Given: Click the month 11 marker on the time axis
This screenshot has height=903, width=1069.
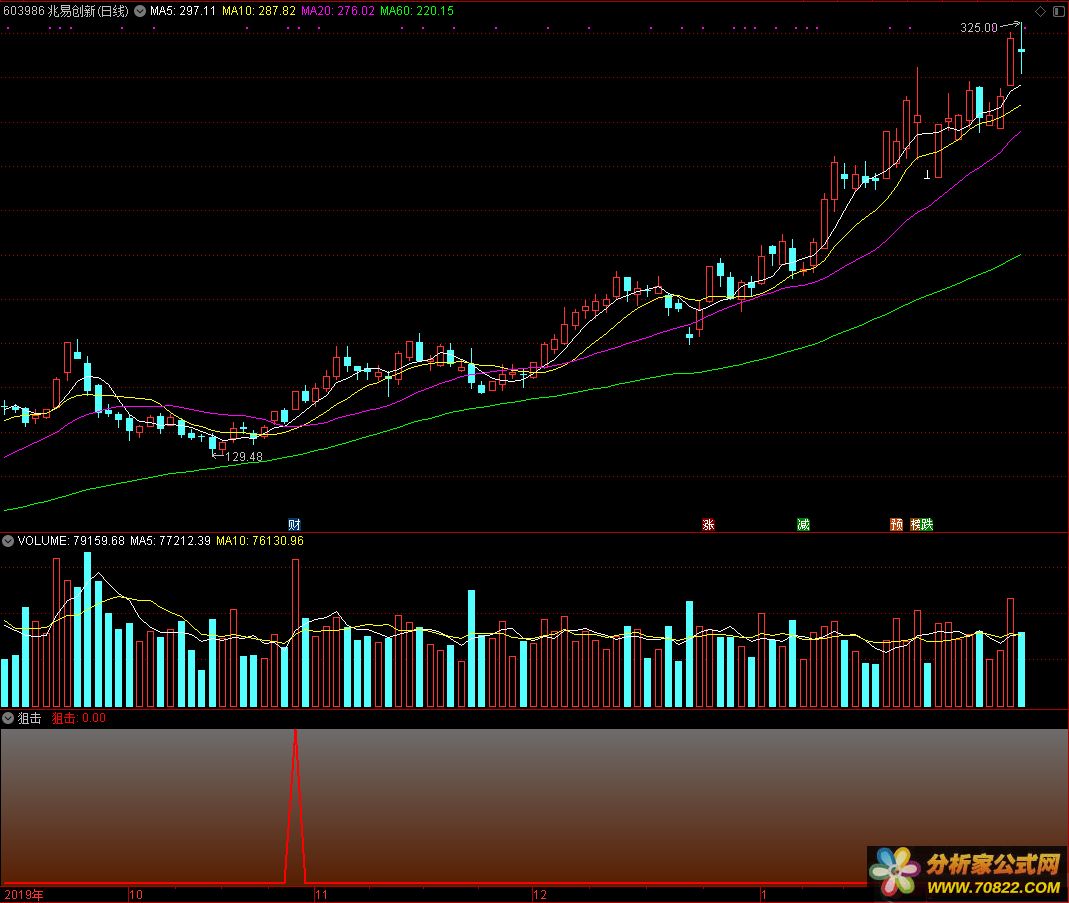Looking at the screenshot, I should tap(321, 894).
